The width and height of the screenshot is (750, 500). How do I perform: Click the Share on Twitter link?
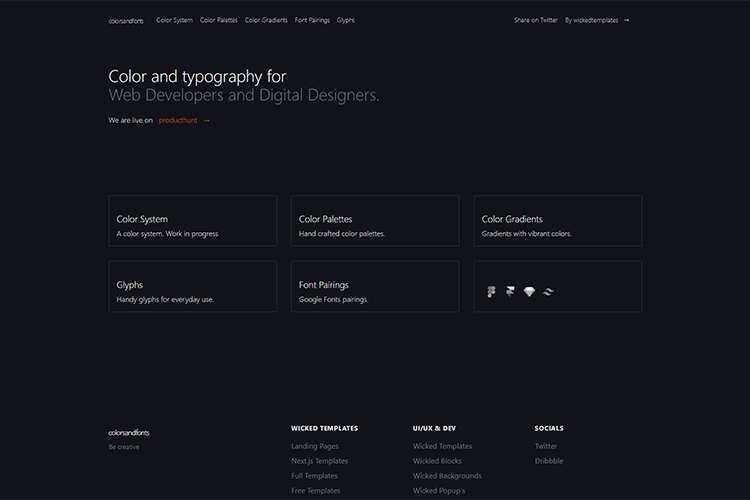pos(536,20)
